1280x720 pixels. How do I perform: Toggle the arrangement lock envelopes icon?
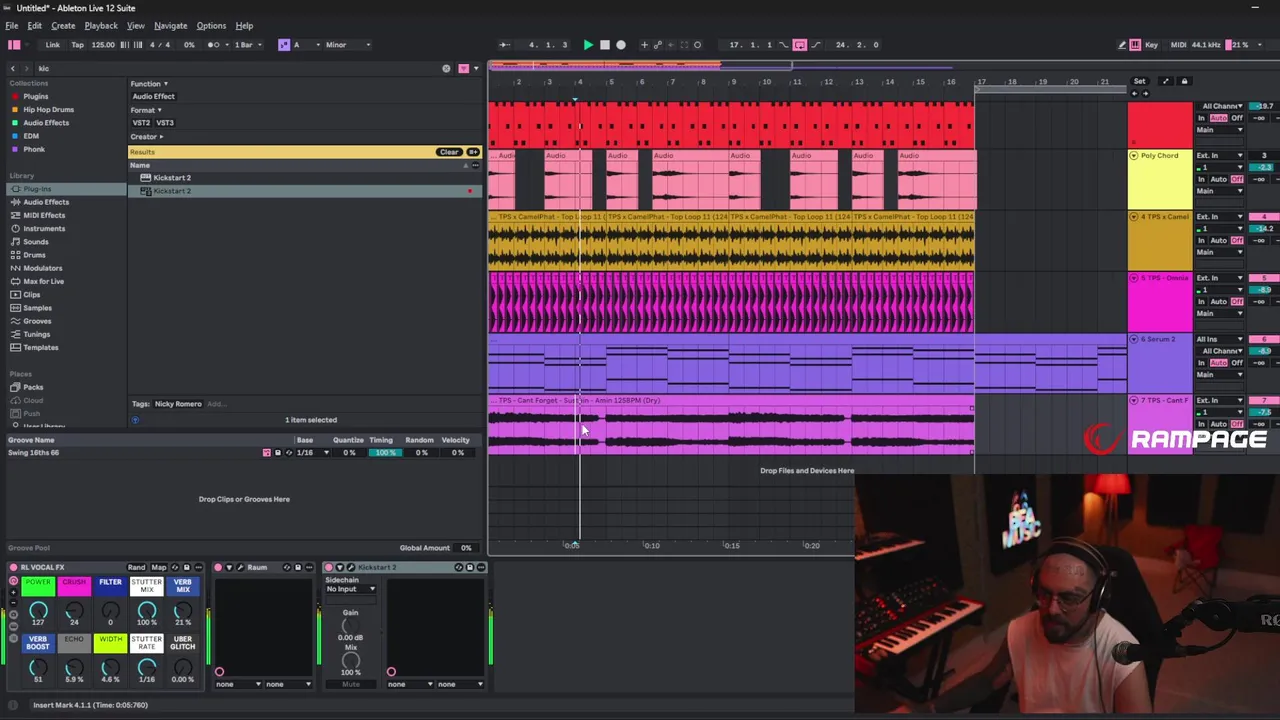tap(1184, 81)
